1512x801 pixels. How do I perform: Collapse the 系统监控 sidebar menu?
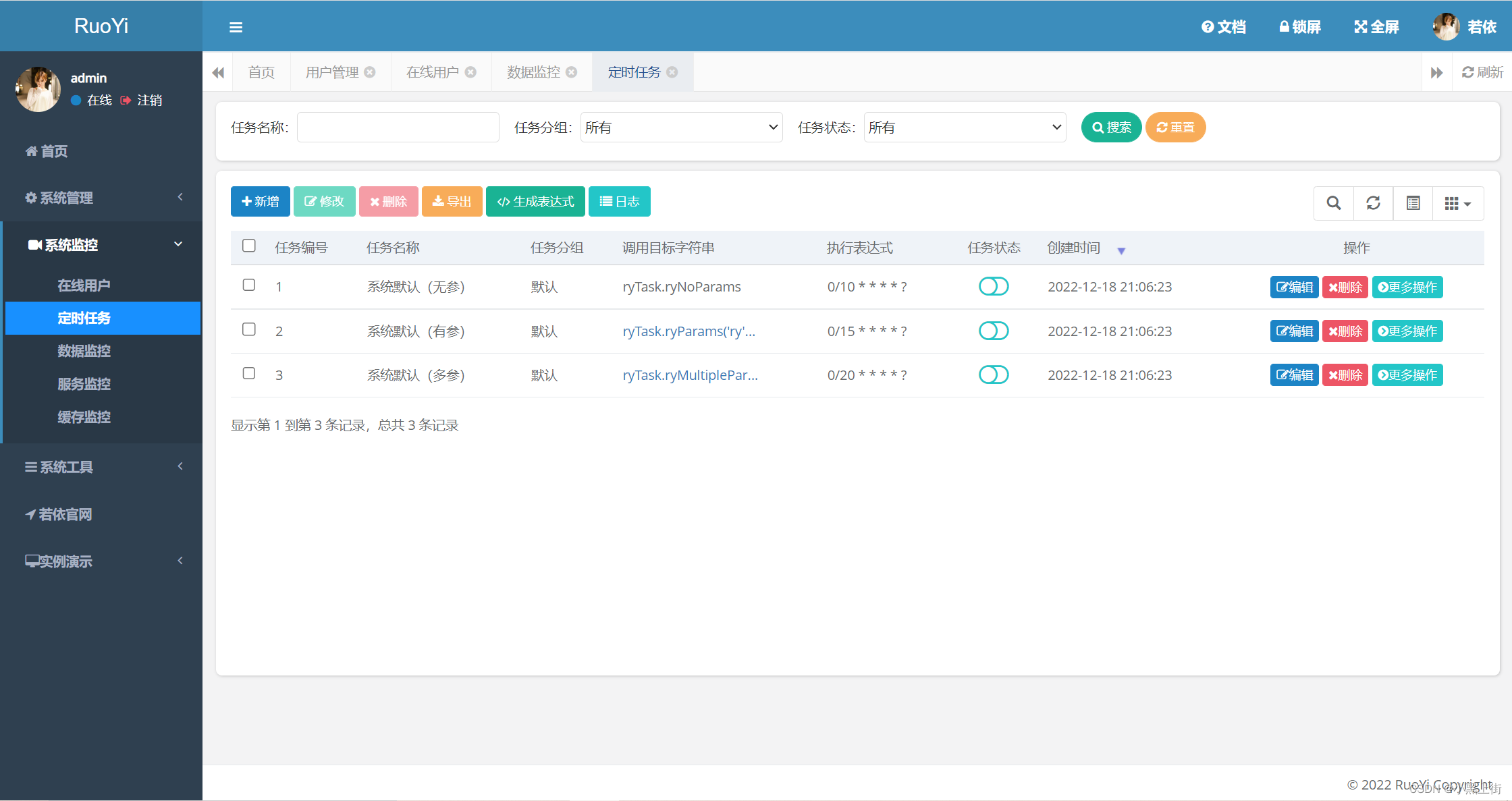click(101, 245)
